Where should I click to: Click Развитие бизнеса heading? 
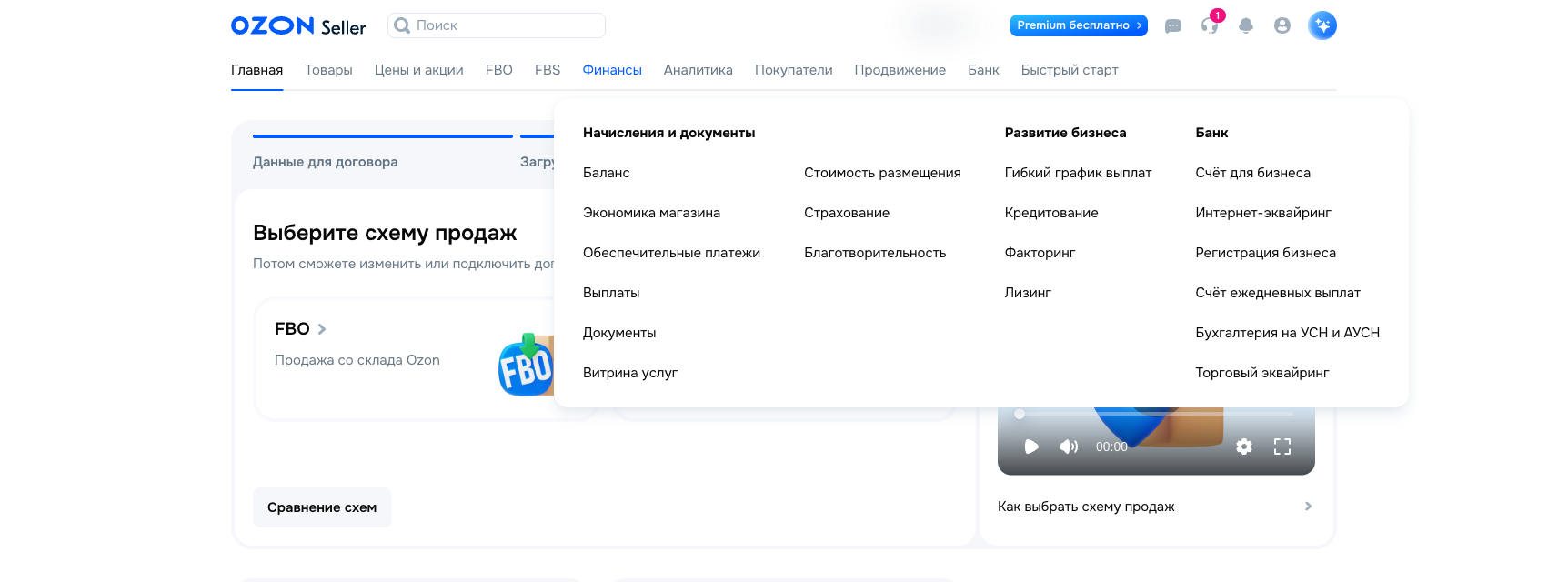click(x=1065, y=133)
